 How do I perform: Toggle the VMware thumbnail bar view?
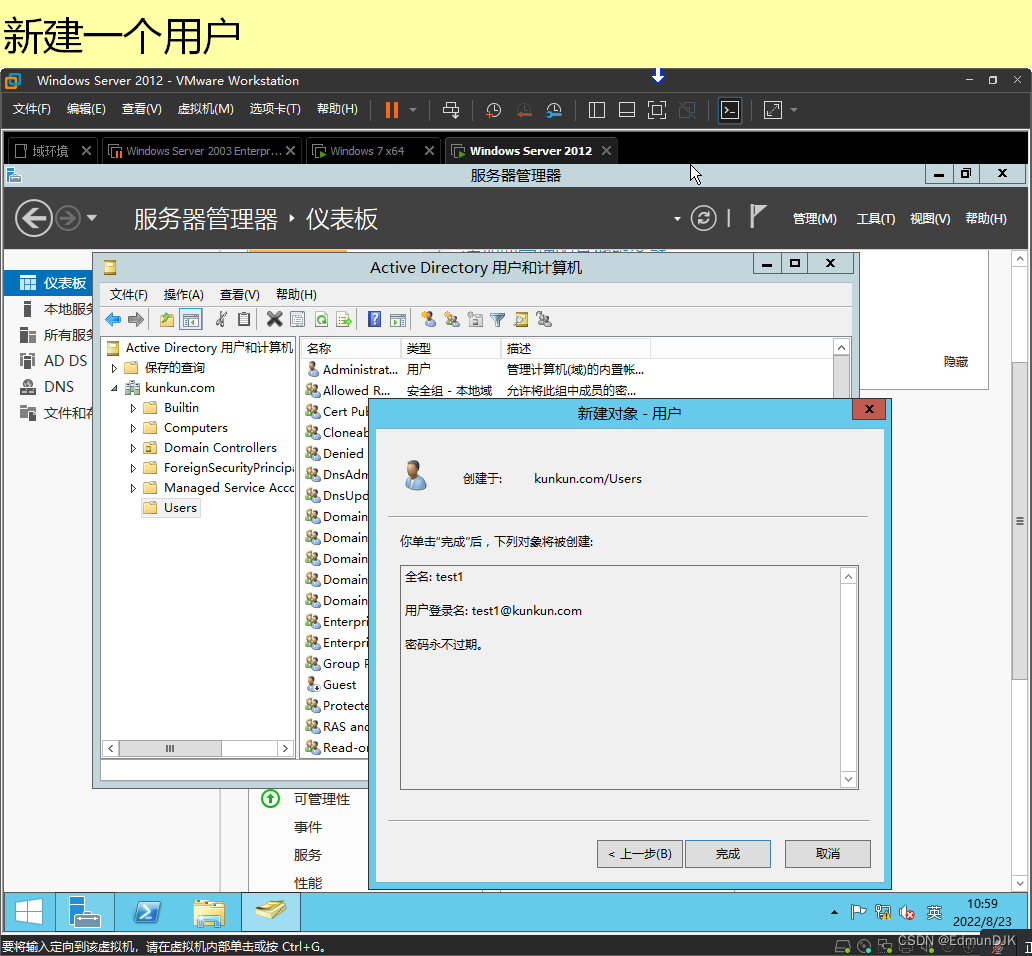coord(627,110)
